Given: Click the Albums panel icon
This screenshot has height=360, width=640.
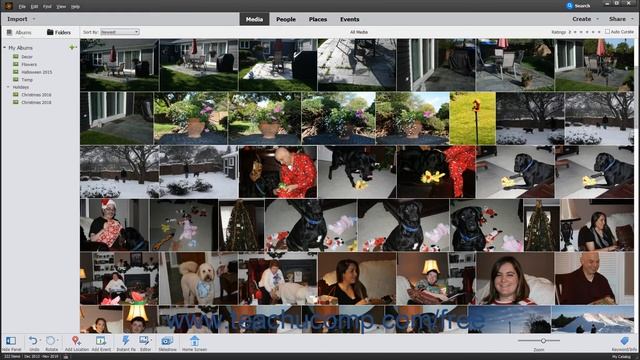Looking at the screenshot, I should click(x=9, y=32).
